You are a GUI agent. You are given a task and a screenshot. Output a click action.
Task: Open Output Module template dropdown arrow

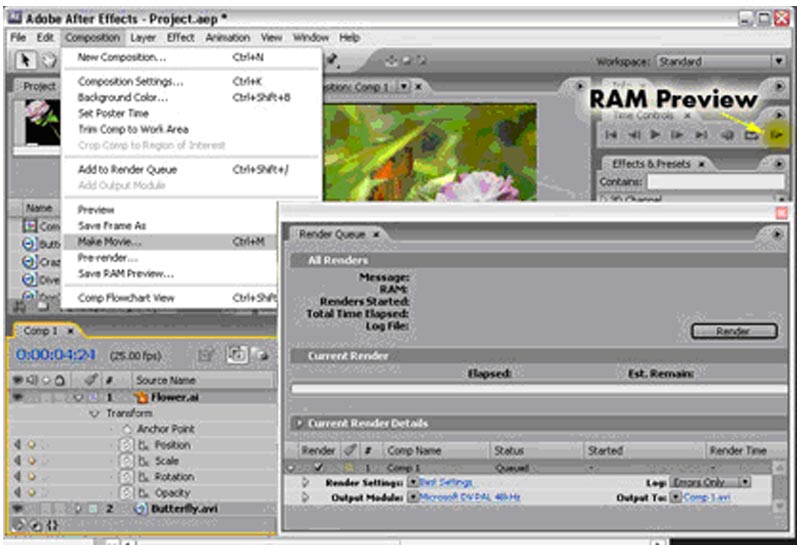click(x=412, y=497)
